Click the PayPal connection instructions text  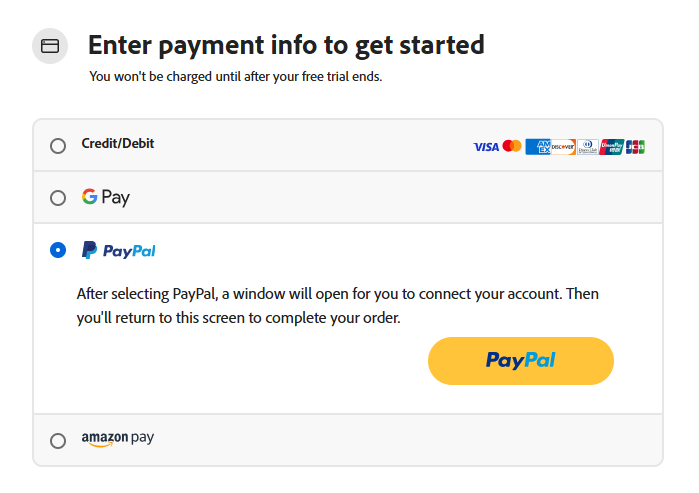[x=338, y=307]
